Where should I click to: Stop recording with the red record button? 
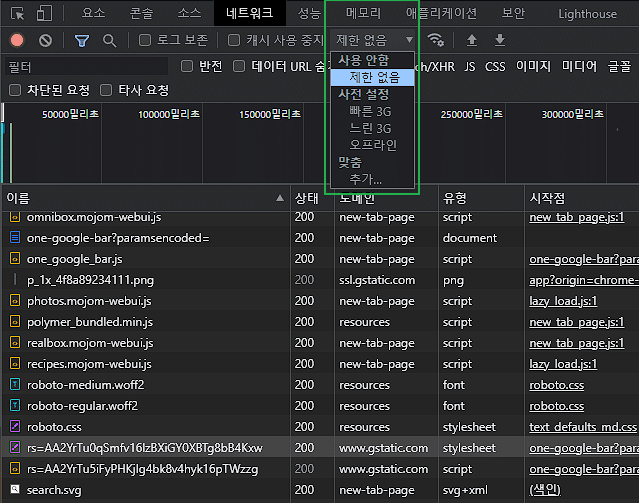[17, 40]
